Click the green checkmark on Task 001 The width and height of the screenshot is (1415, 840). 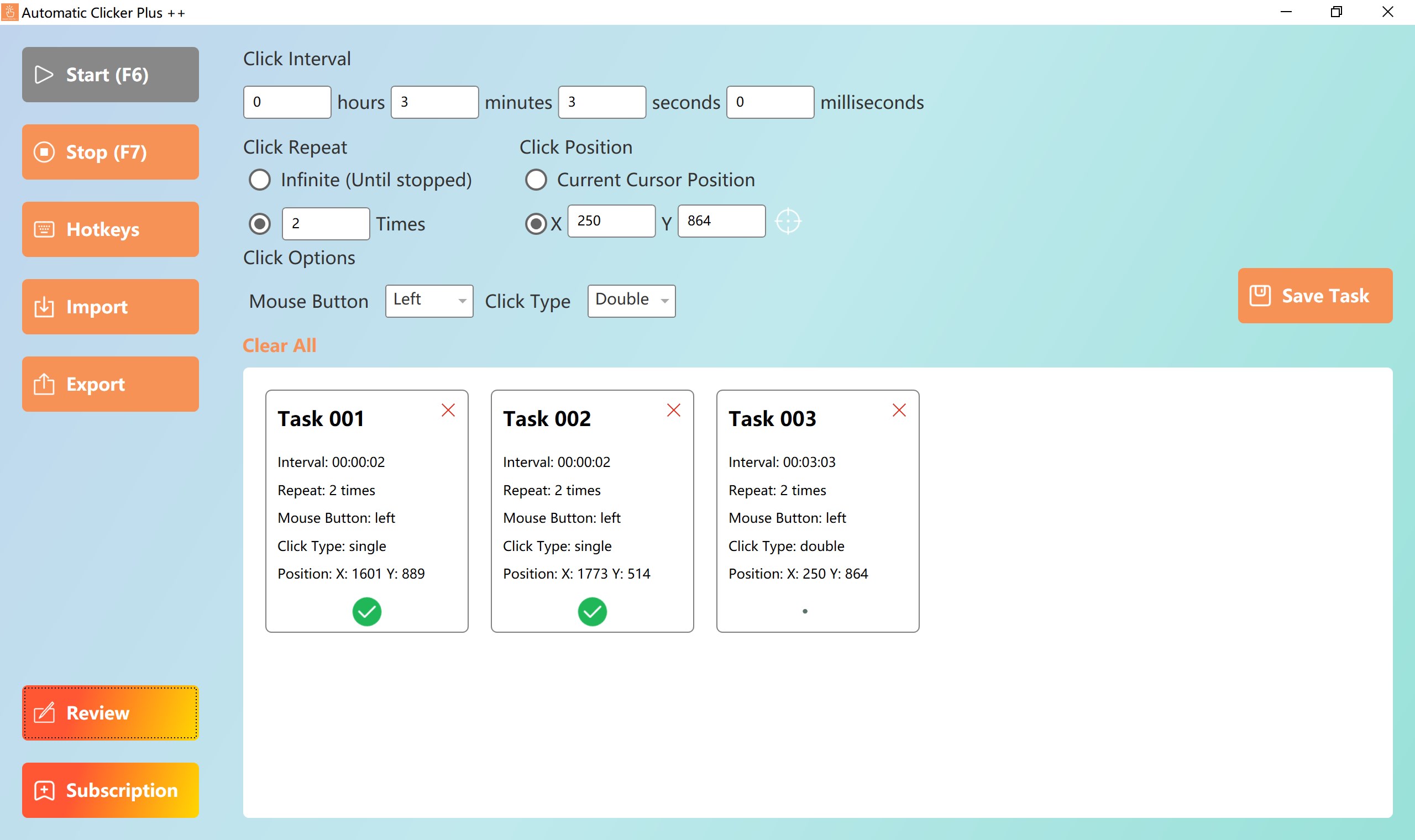[x=367, y=611]
